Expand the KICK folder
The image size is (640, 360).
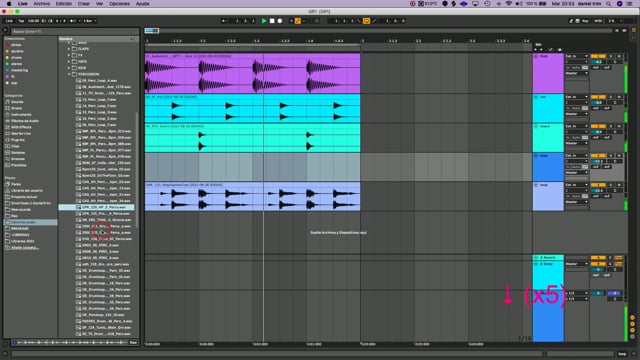[x=69, y=68]
